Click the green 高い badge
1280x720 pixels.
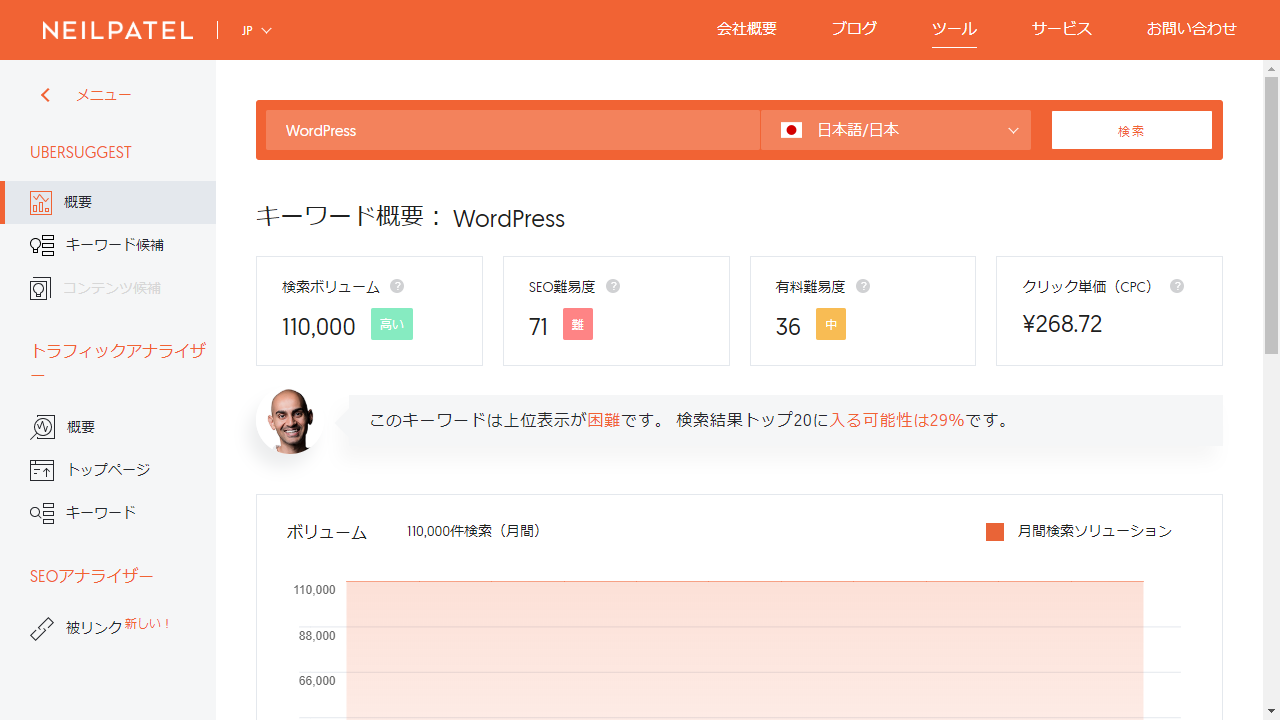392,324
